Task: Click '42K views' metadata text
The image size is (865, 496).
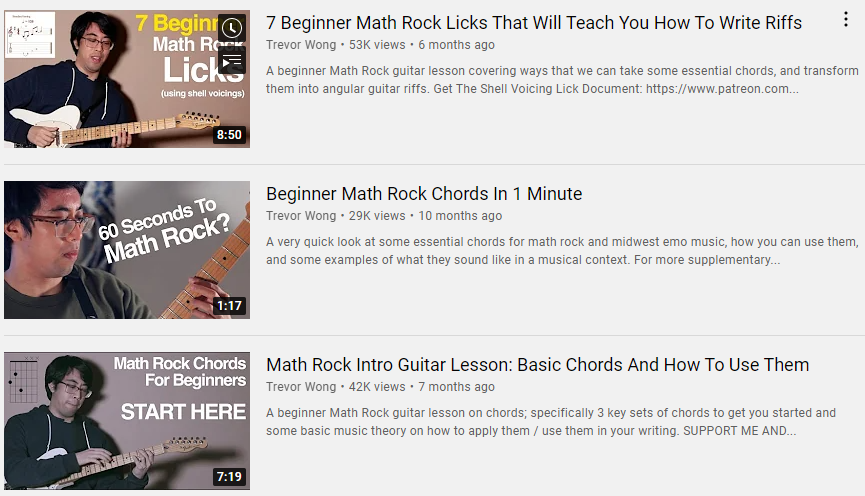Action: click(x=377, y=387)
